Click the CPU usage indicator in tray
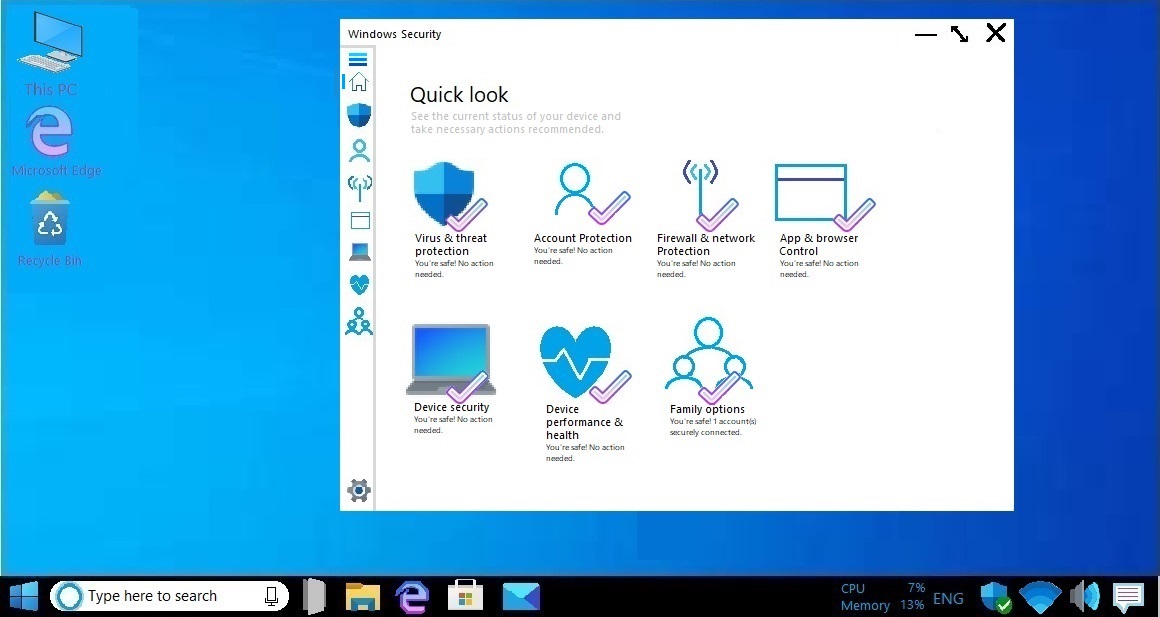 pyautogui.click(x=883, y=589)
